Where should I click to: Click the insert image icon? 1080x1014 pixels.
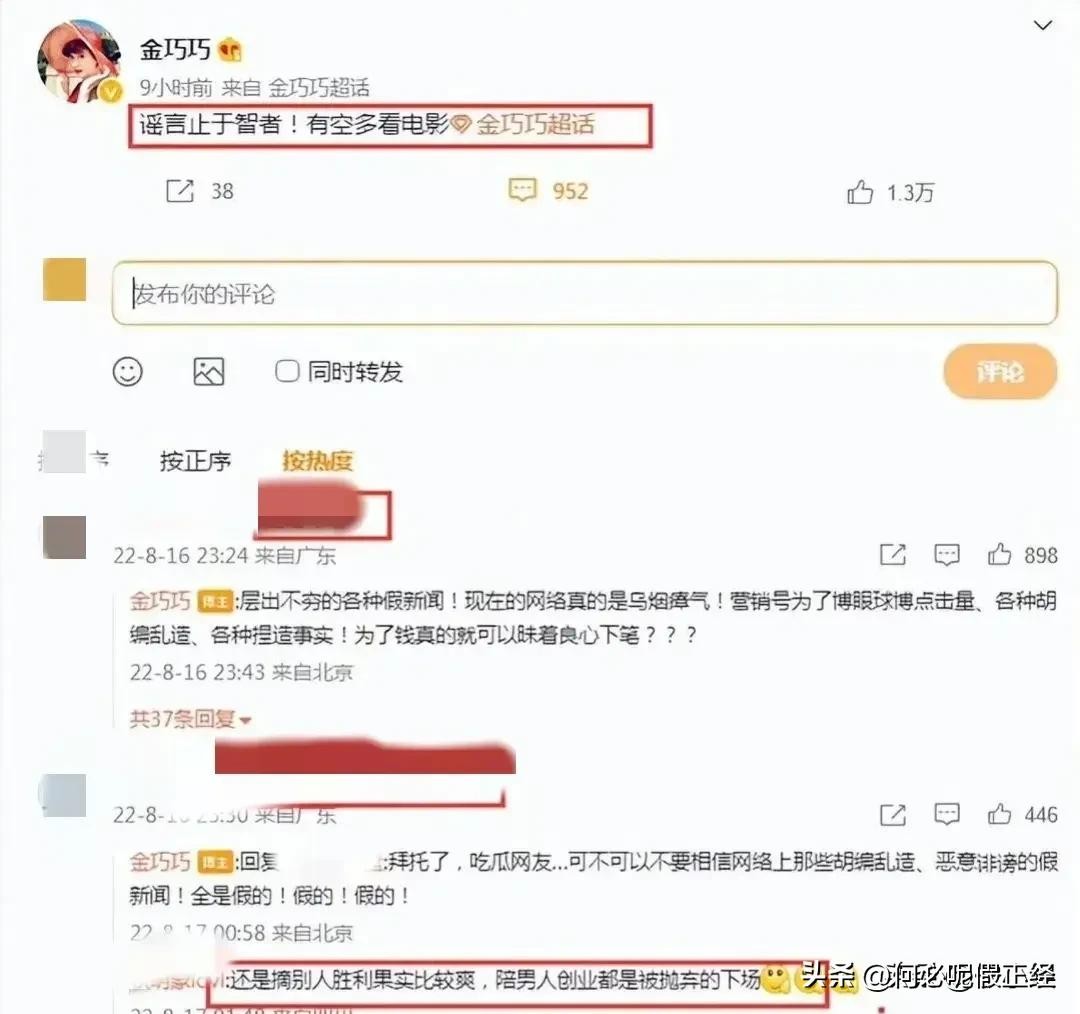209,372
